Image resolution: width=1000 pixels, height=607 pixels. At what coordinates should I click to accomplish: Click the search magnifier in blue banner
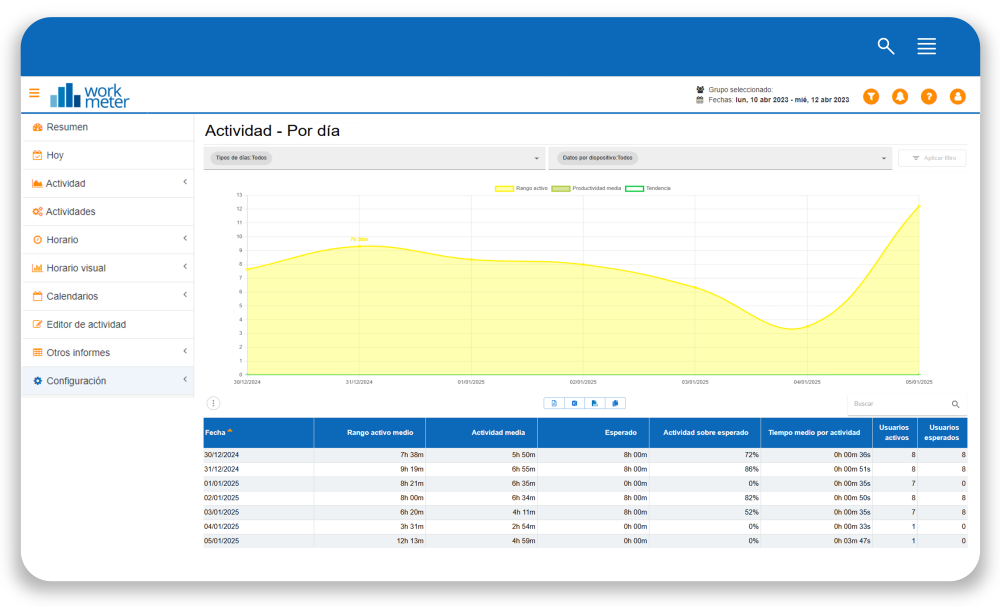(x=885, y=46)
